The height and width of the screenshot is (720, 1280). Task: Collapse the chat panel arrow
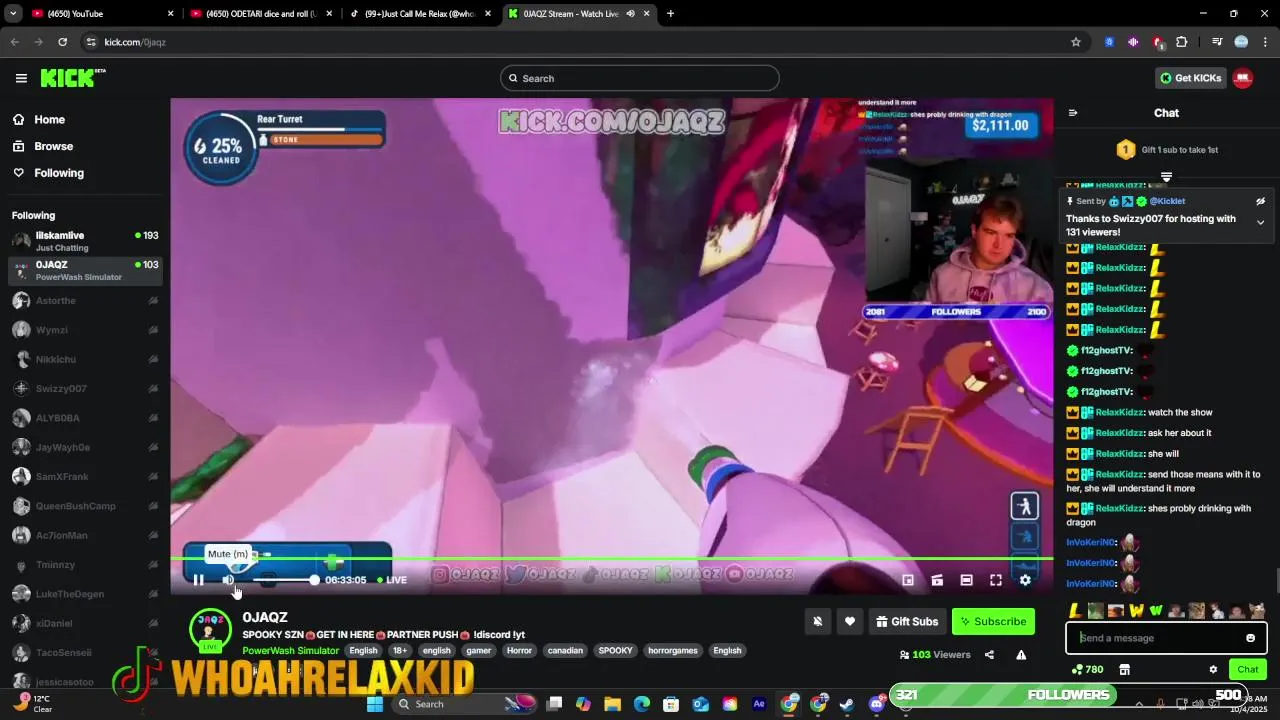click(x=1073, y=113)
